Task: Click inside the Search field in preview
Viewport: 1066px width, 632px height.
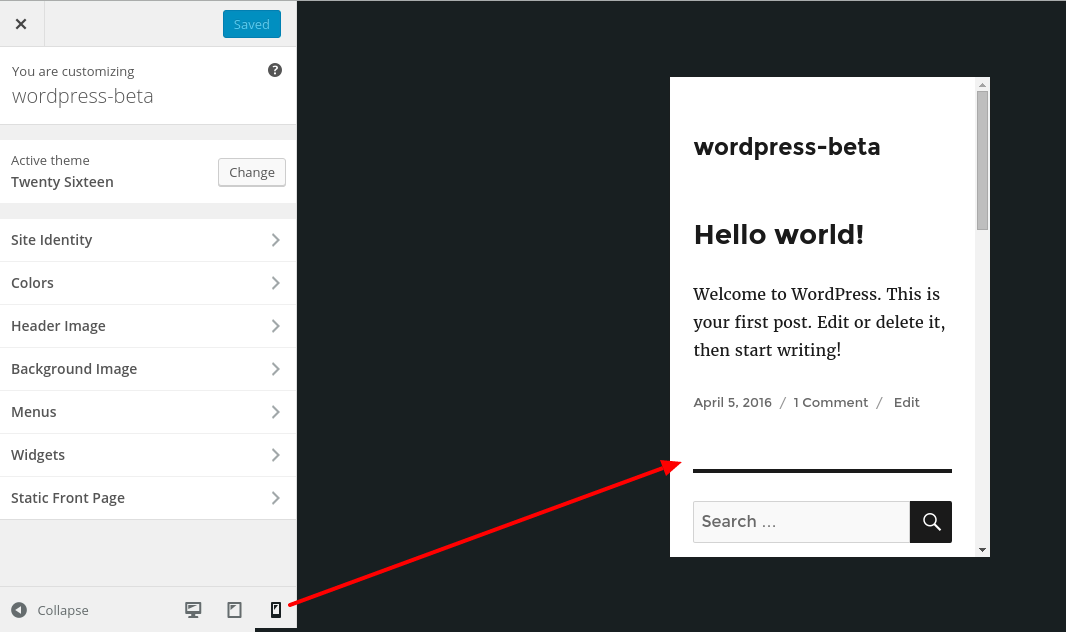Action: 795,521
